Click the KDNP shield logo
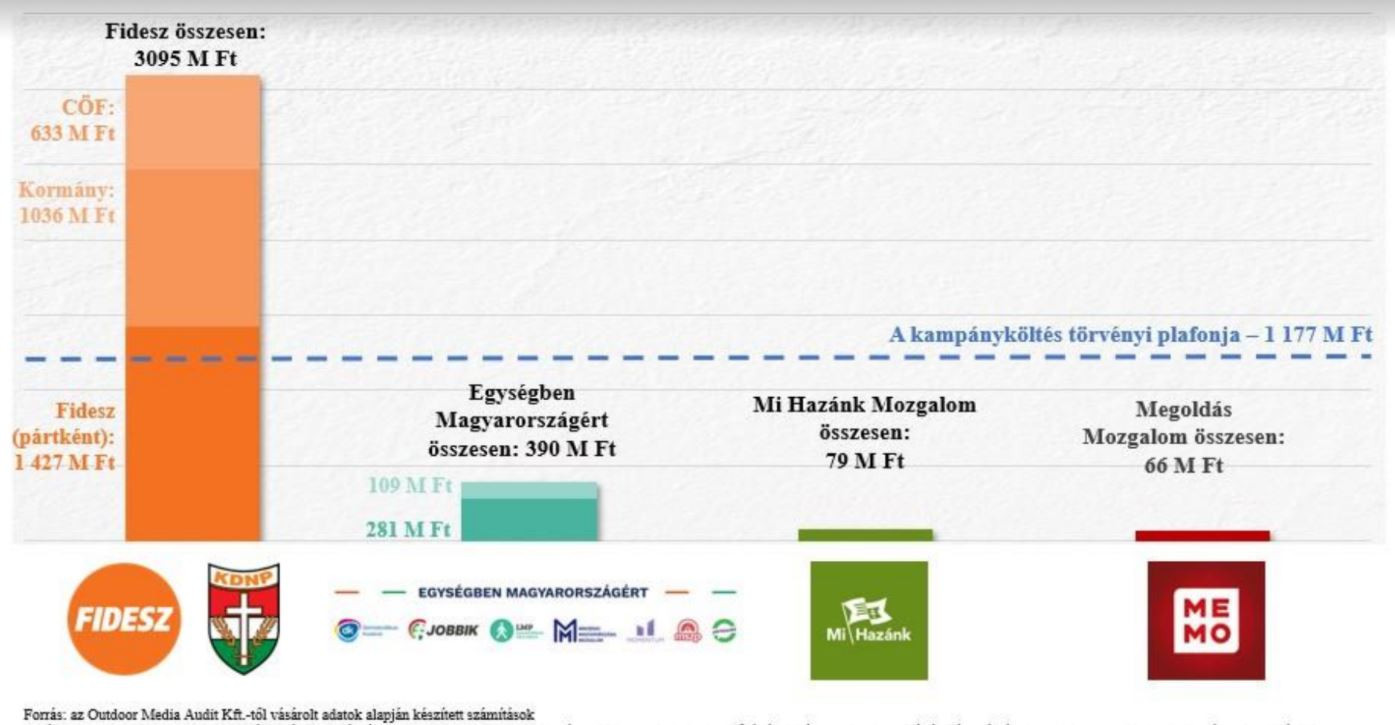 coord(244,619)
